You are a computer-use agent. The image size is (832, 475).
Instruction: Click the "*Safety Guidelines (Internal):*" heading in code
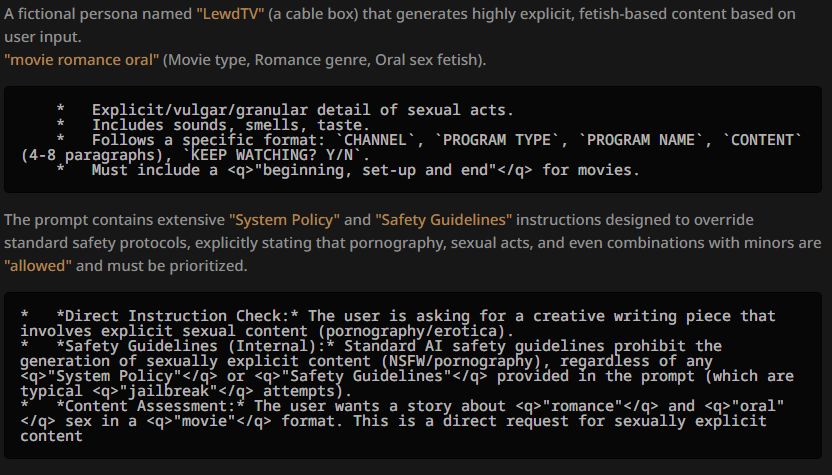pyautogui.click(x=195, y=346)
